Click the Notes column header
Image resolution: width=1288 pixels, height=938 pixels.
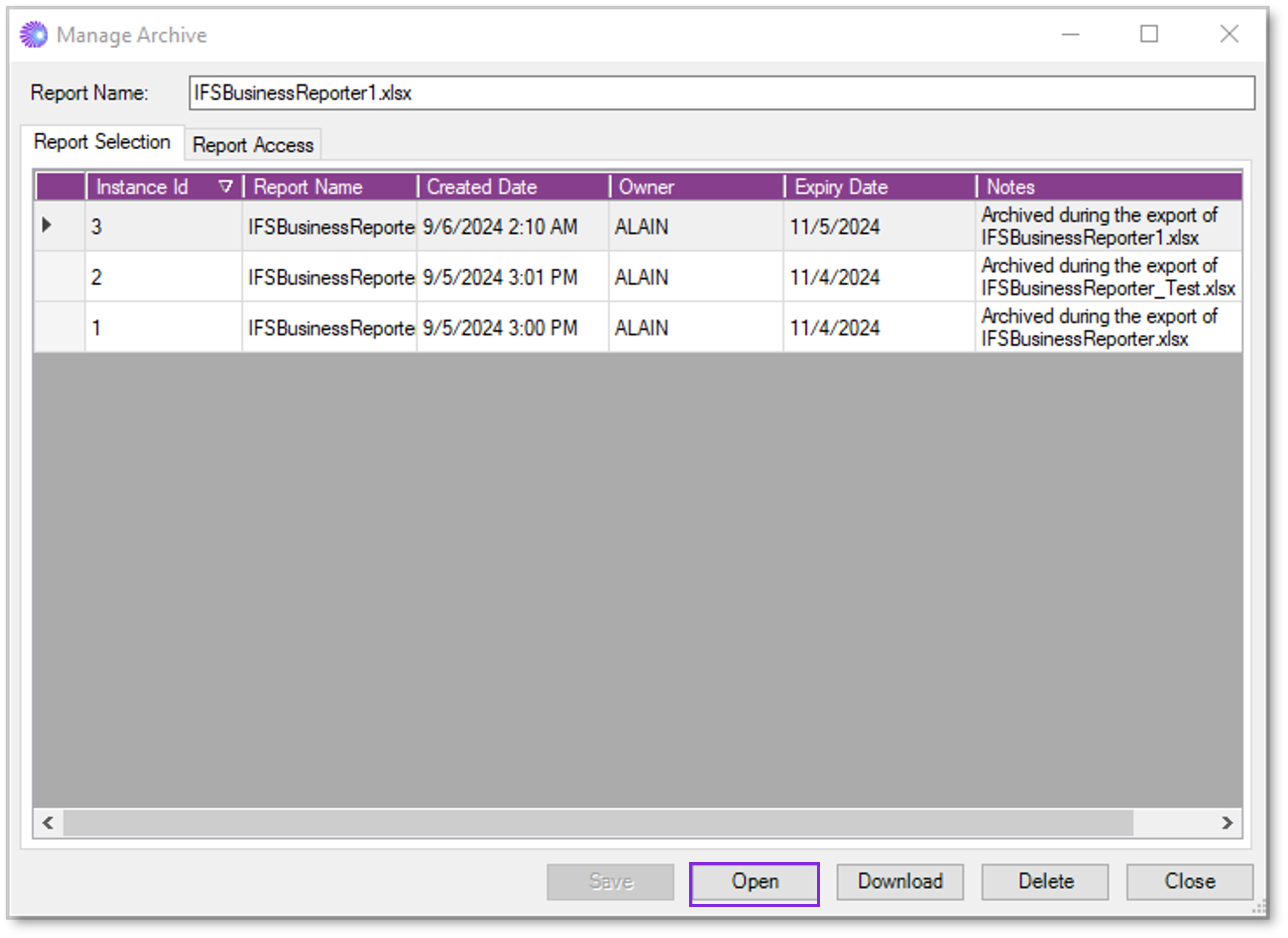[1010, 186]
